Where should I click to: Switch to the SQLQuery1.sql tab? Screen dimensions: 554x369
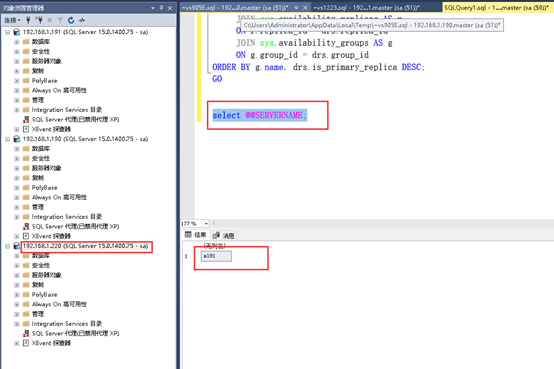click(496, 7)
